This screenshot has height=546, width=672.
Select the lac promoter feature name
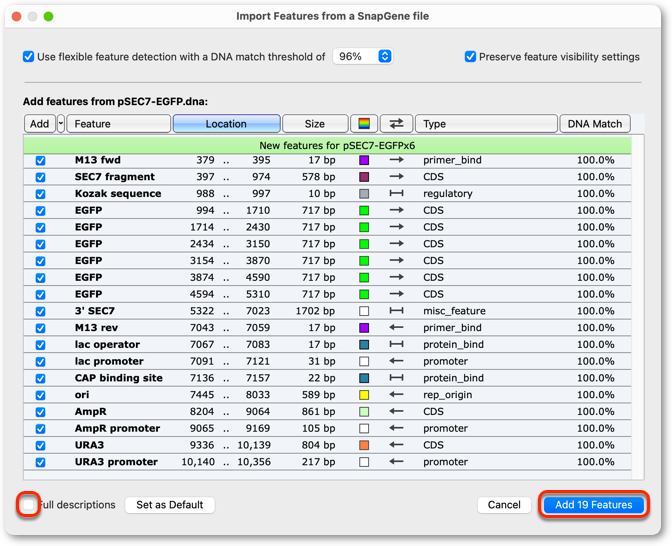click(x=109, y=361)
